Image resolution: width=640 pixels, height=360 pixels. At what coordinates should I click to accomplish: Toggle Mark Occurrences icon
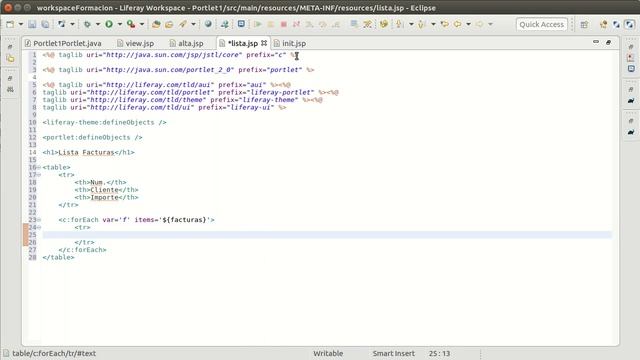[x=384, y=24]
